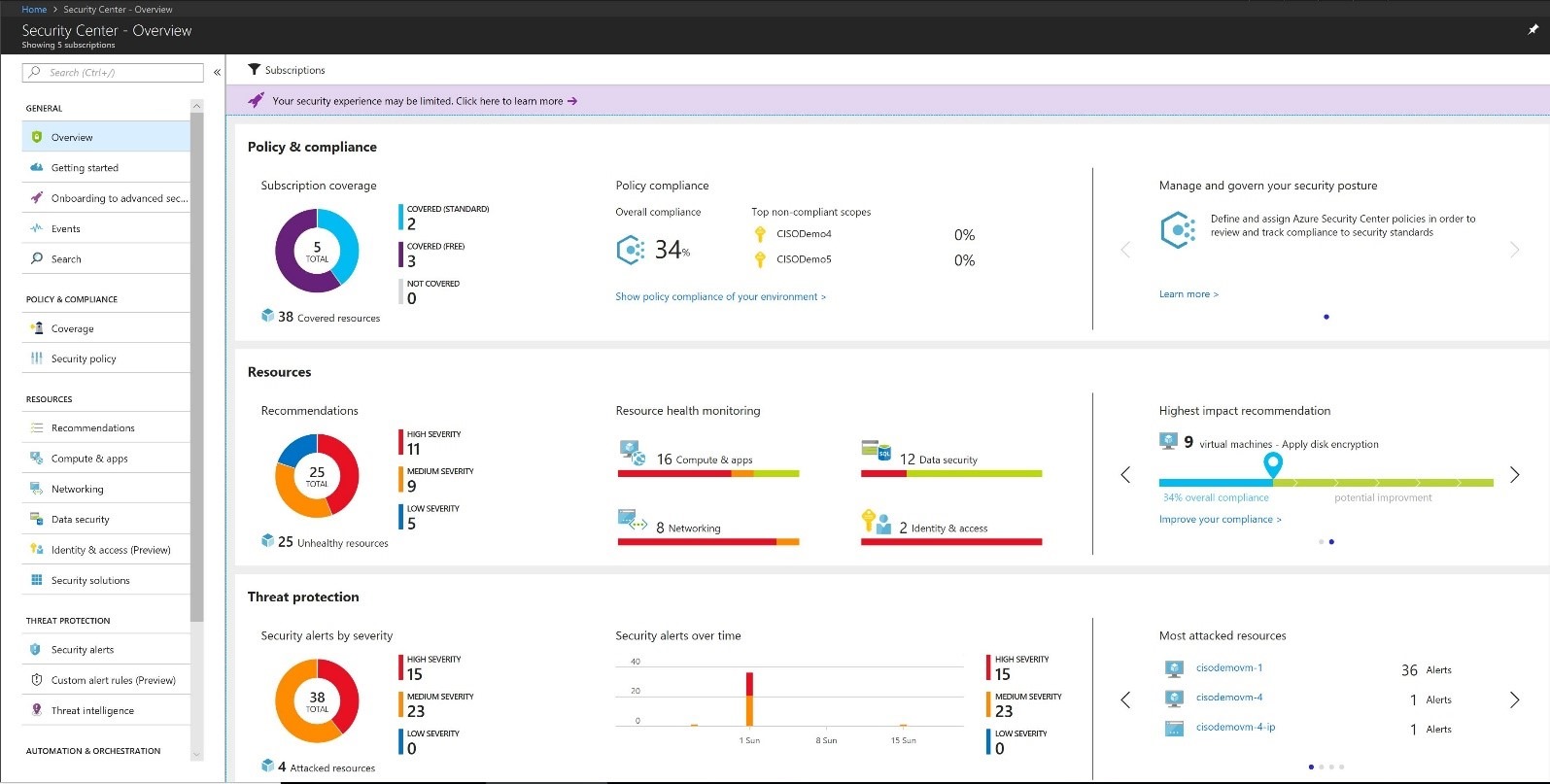
Task: Click the CISODemo5 non-compliant scope
Action: click(x=804, y=259)
